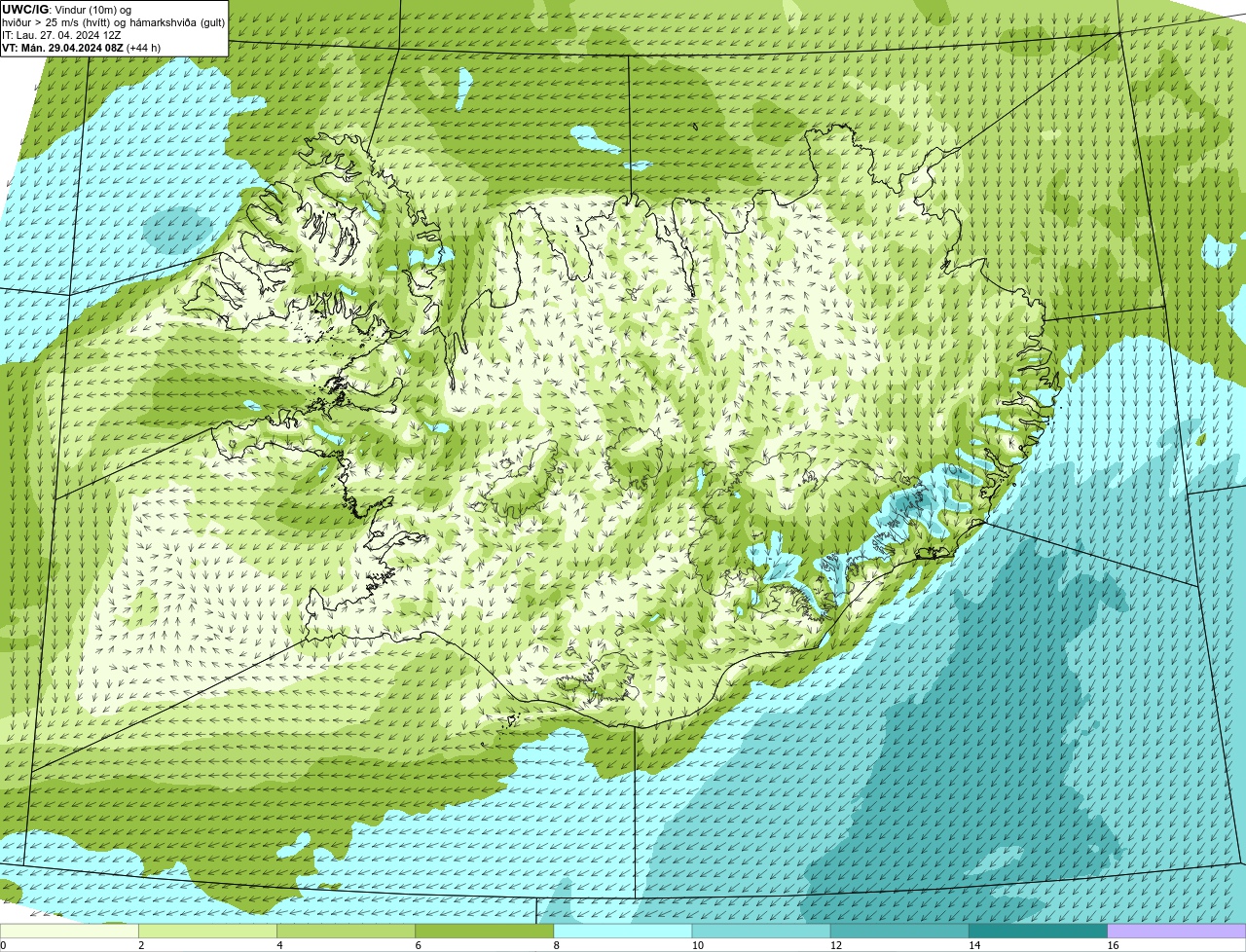Screen dimensions: 1246x952
Task: Click the dark teal 14–16 legend swatch
Action: pyautogui.click(x=1038, y=931)
